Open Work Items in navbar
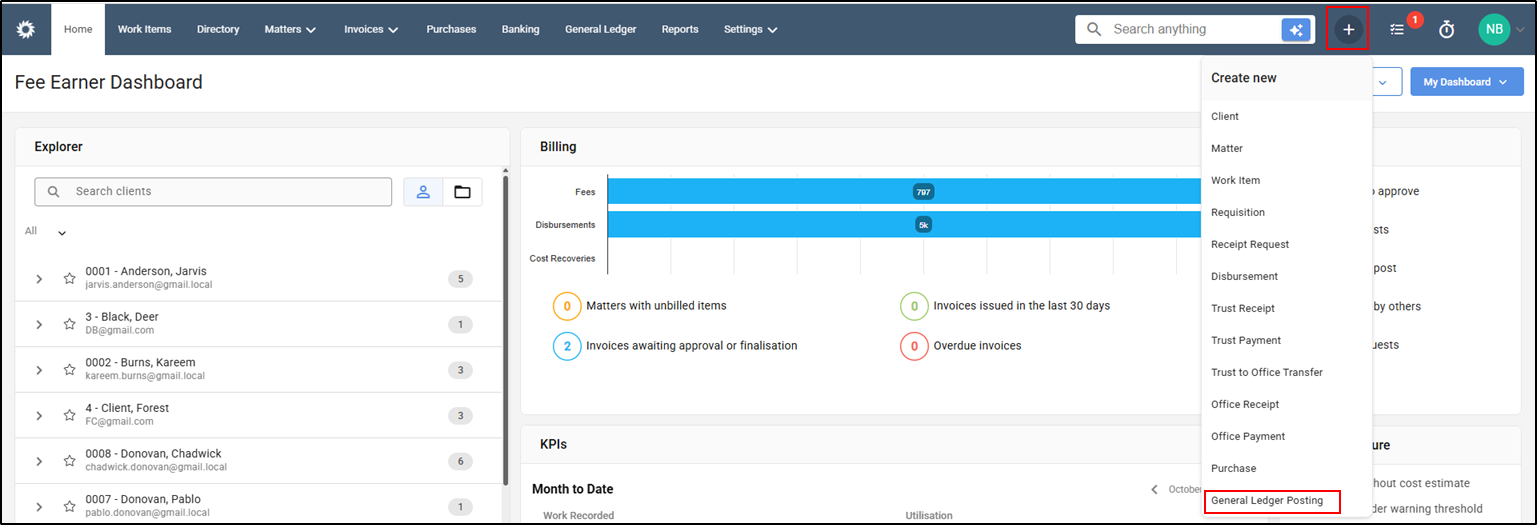Screen dimensions: 1537x525 [x=145, y=30]
